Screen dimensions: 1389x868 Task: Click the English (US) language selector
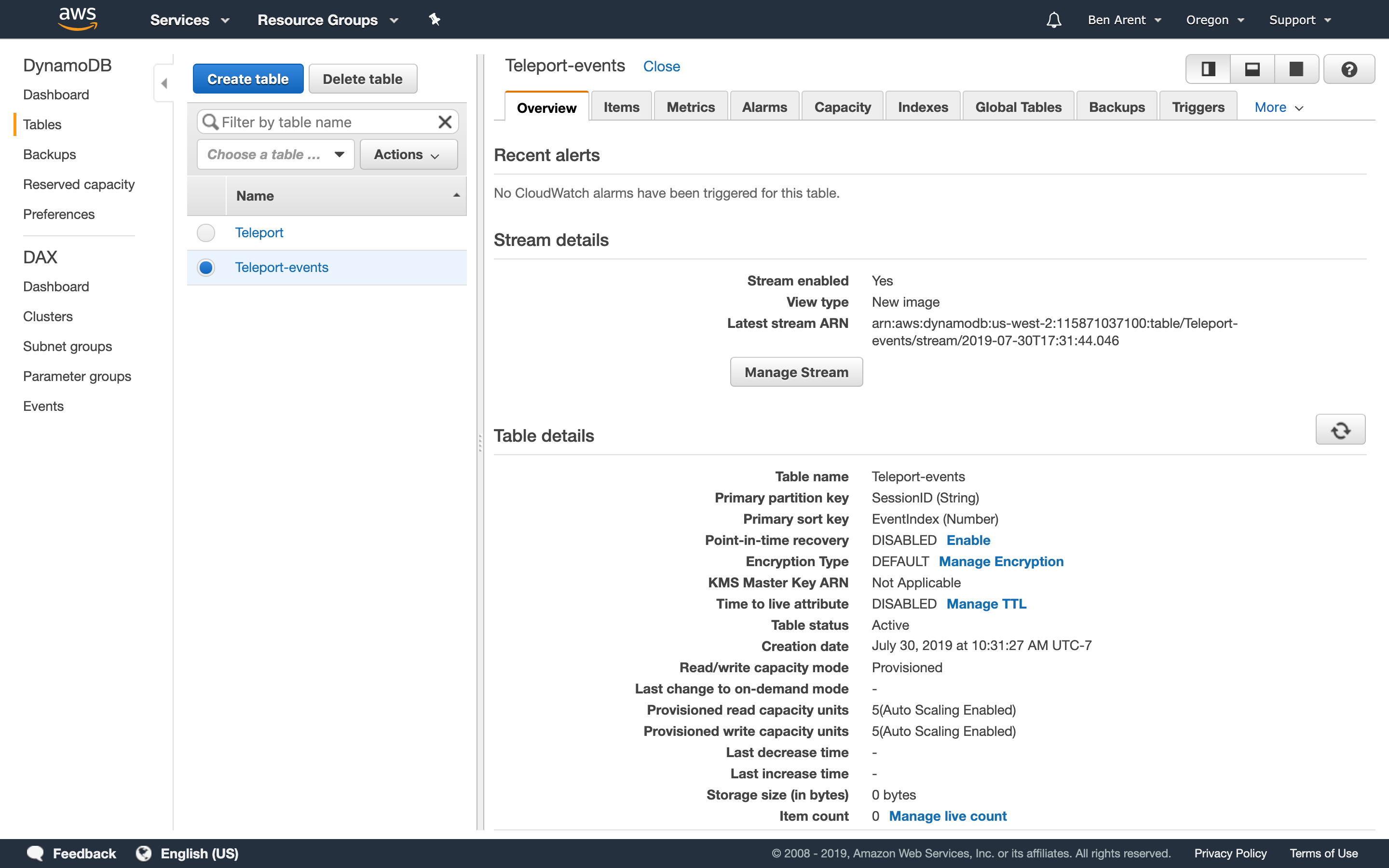coord(199,854)
